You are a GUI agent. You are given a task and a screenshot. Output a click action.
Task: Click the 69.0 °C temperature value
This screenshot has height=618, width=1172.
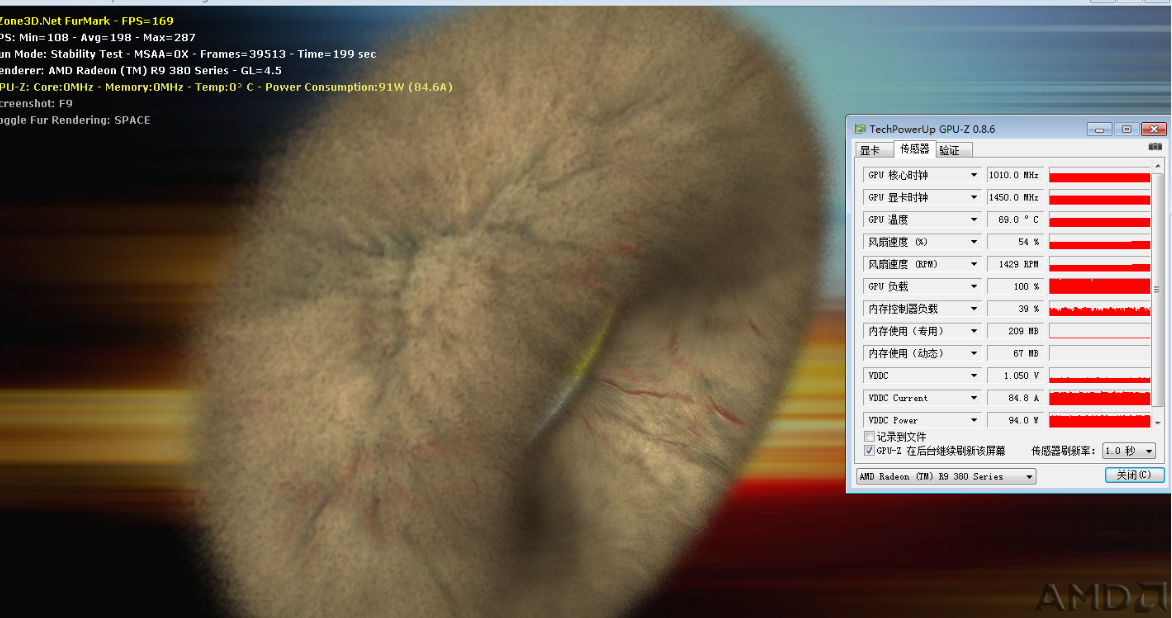[x=1014, y=220]
